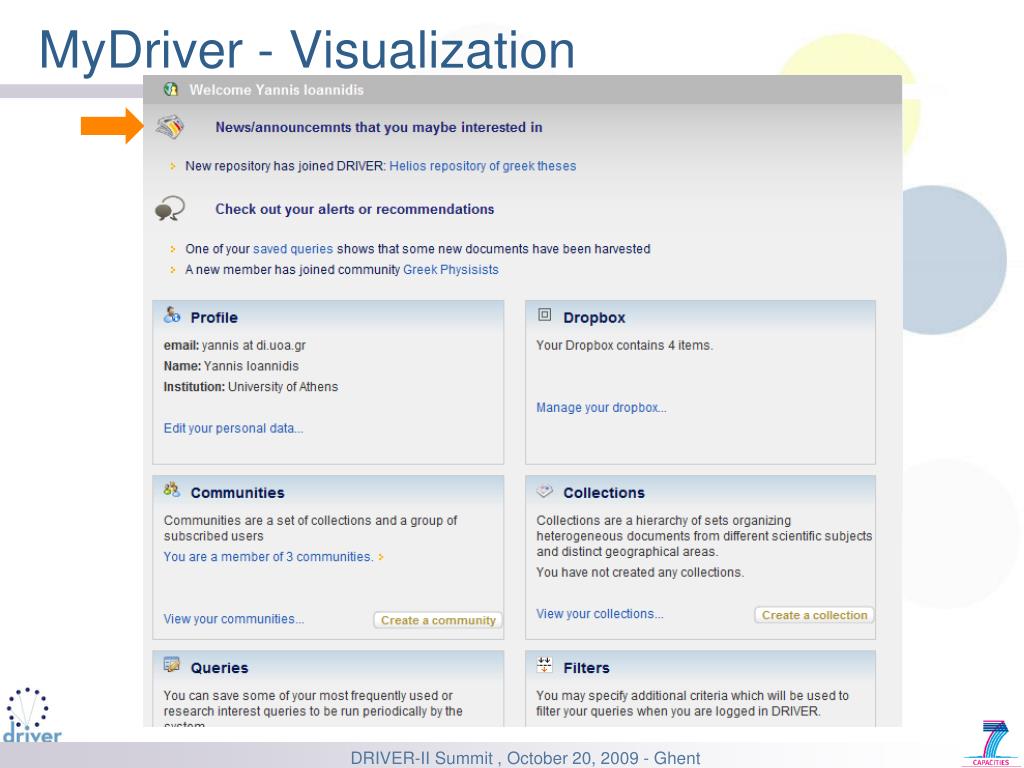Click the bullet arrow before New repository news item
Viewport: 1024px width, 768px height.
pos(172,167)
